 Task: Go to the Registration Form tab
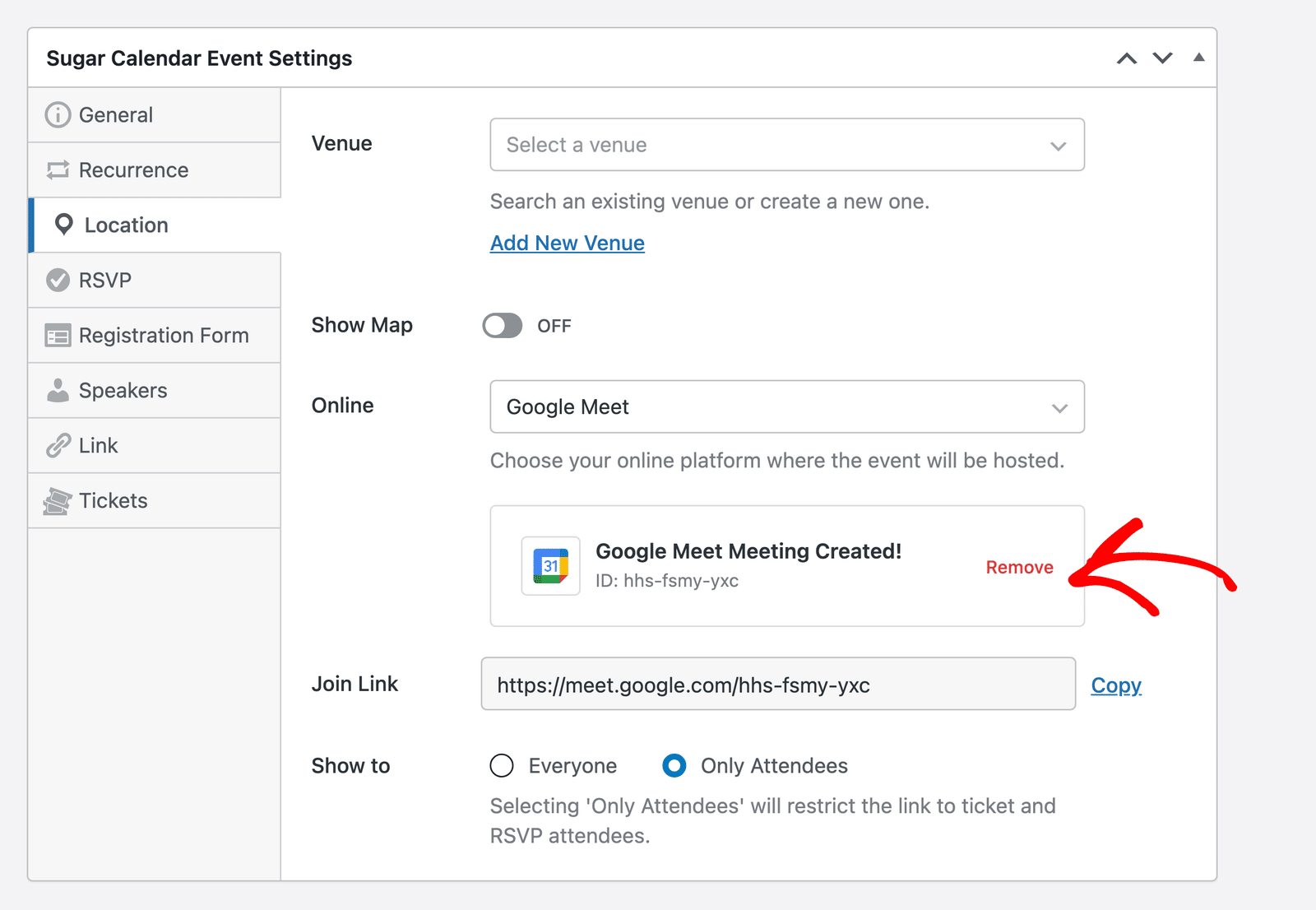(155, 336)
